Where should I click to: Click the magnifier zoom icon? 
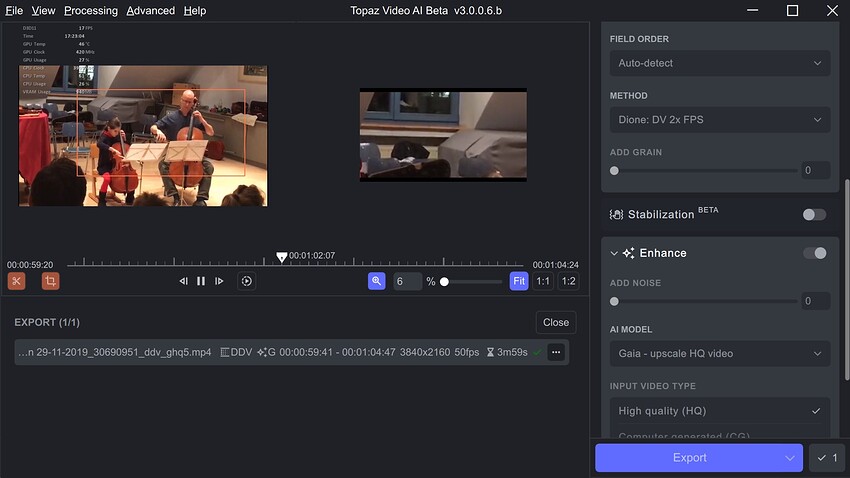click(376, 281)
